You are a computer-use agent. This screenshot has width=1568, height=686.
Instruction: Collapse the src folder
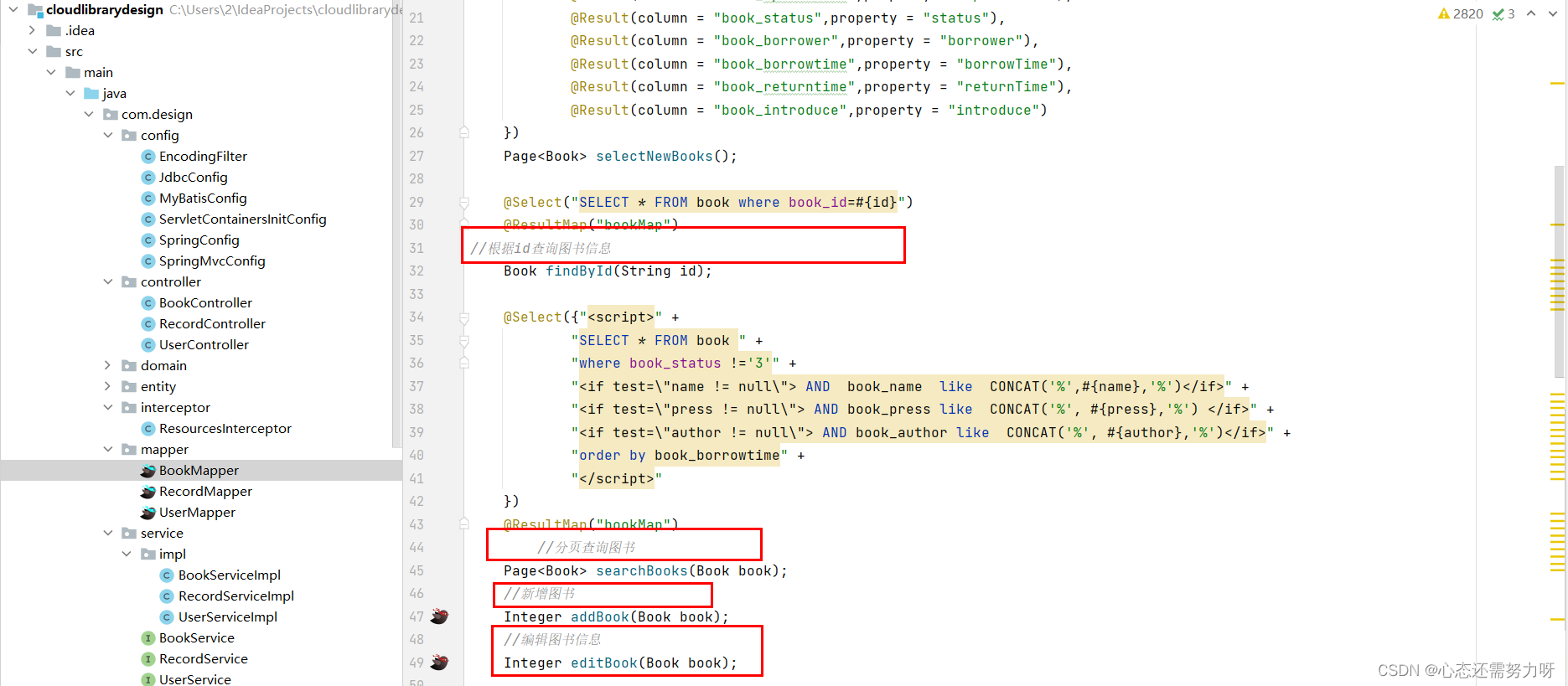tap(32, 51)
